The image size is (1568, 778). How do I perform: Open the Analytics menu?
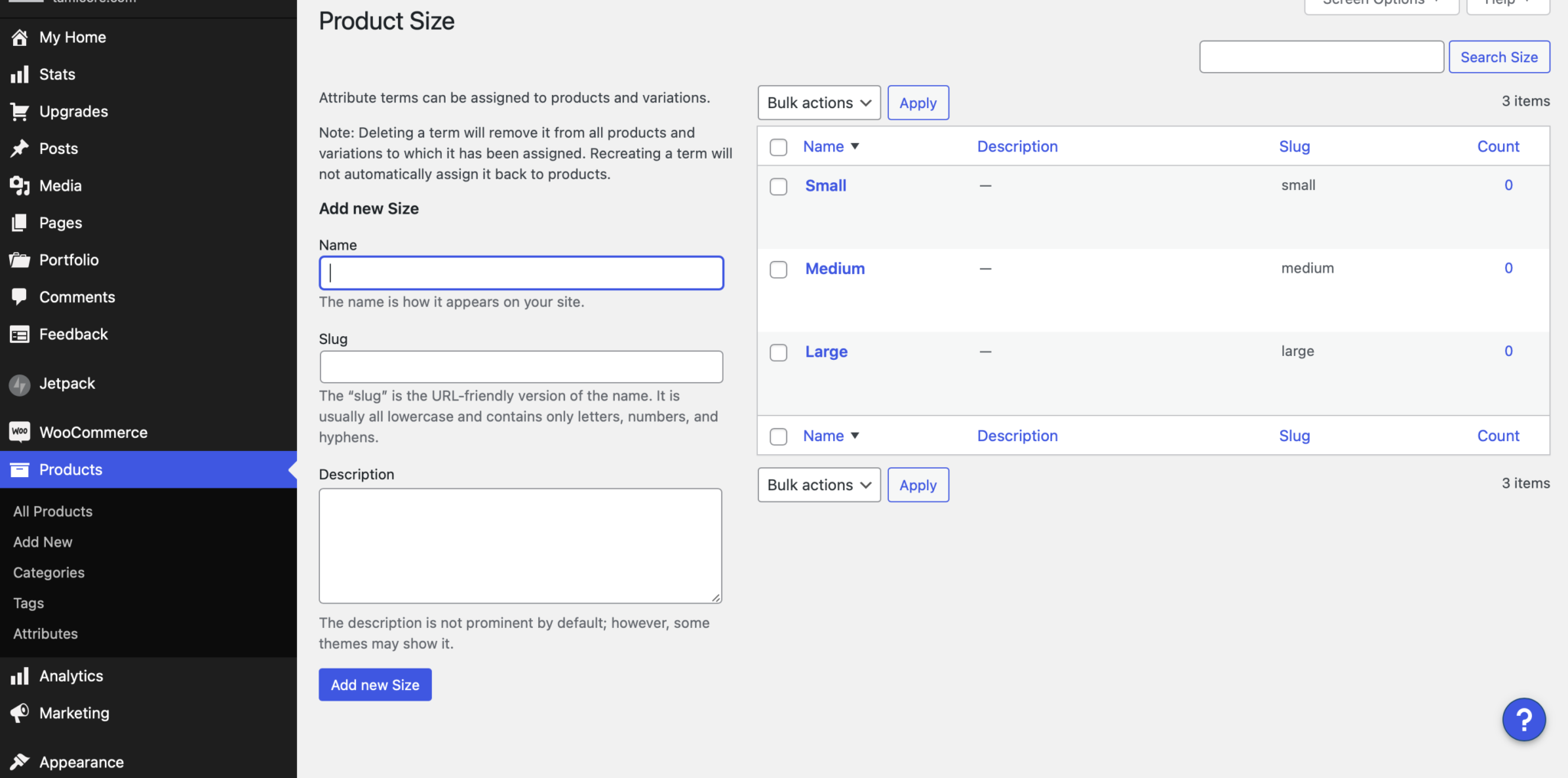click(149, 676)
